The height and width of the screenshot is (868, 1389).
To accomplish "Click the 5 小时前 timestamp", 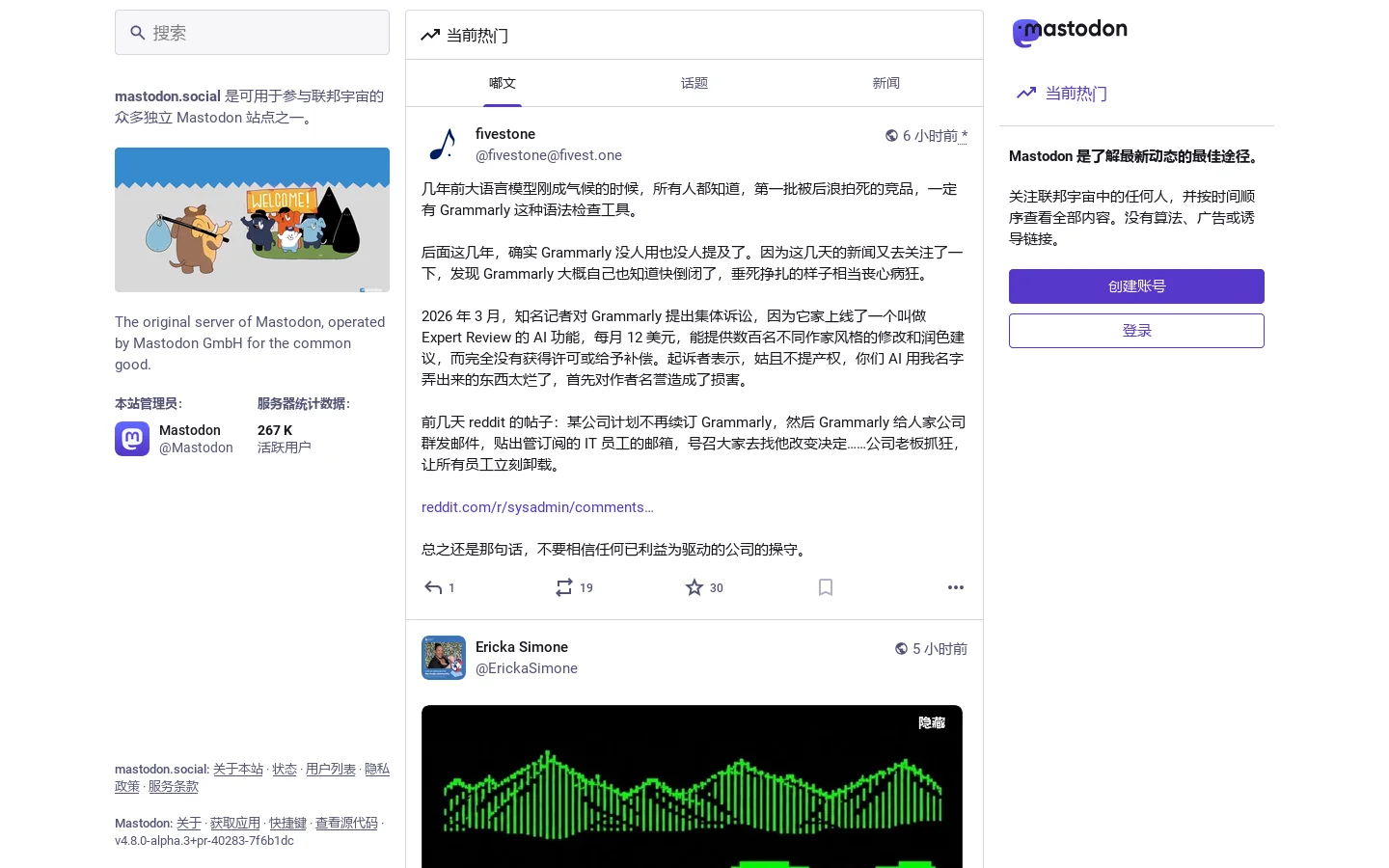I will click(940, 649).
